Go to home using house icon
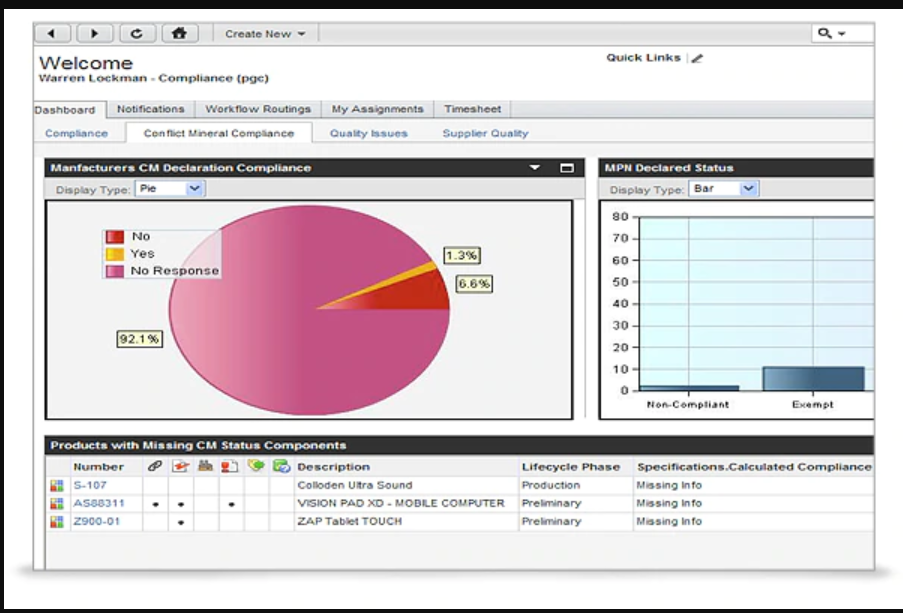903x613 pixels. [179, 33]
